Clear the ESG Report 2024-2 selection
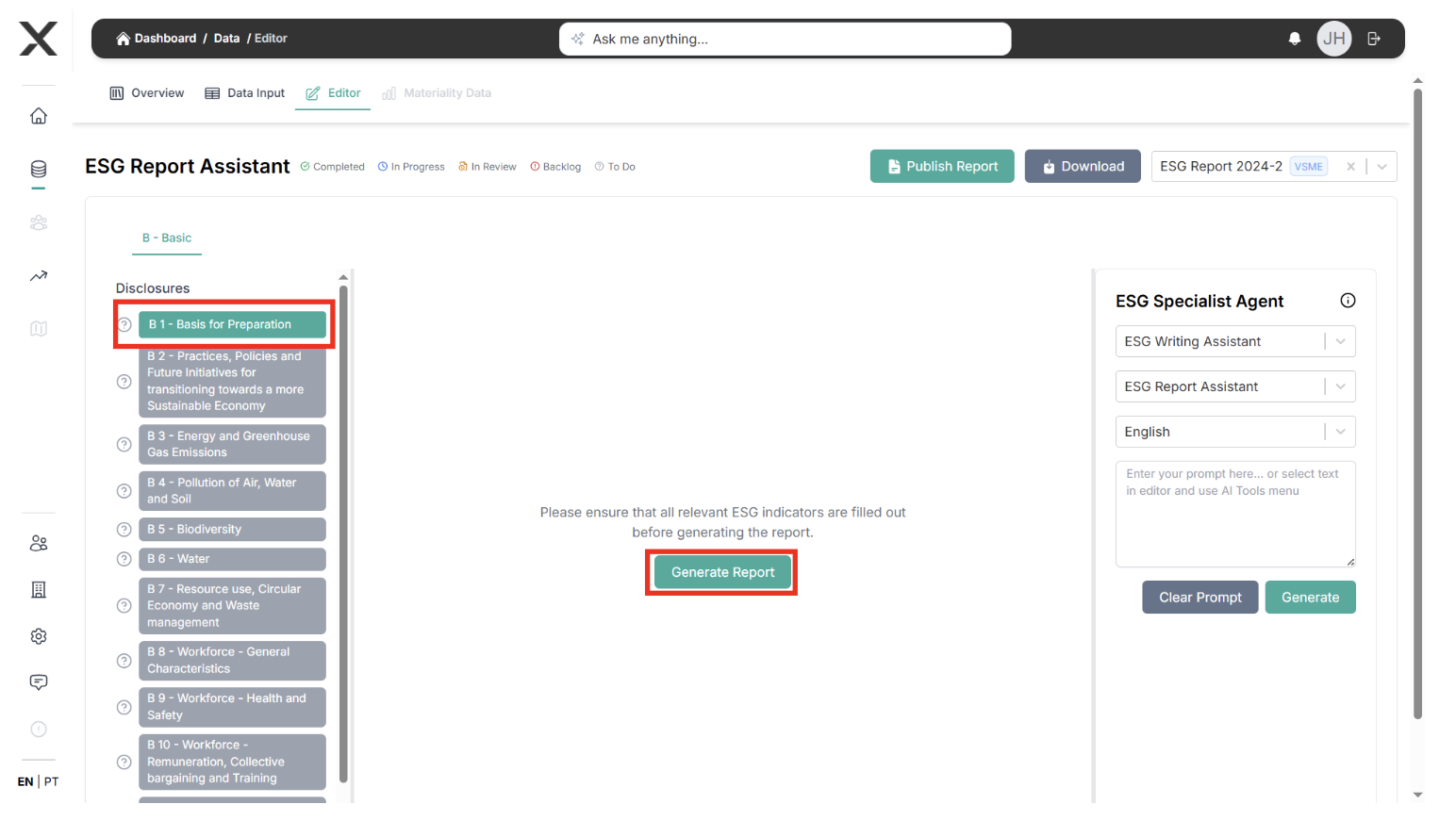The image size is (1456, 837). pyautogui.click(x=1350, y=167)
